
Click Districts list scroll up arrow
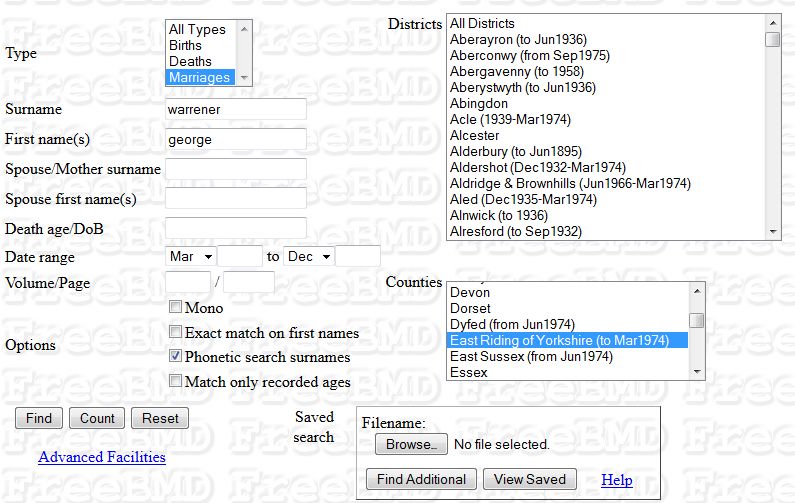point(773,23)
